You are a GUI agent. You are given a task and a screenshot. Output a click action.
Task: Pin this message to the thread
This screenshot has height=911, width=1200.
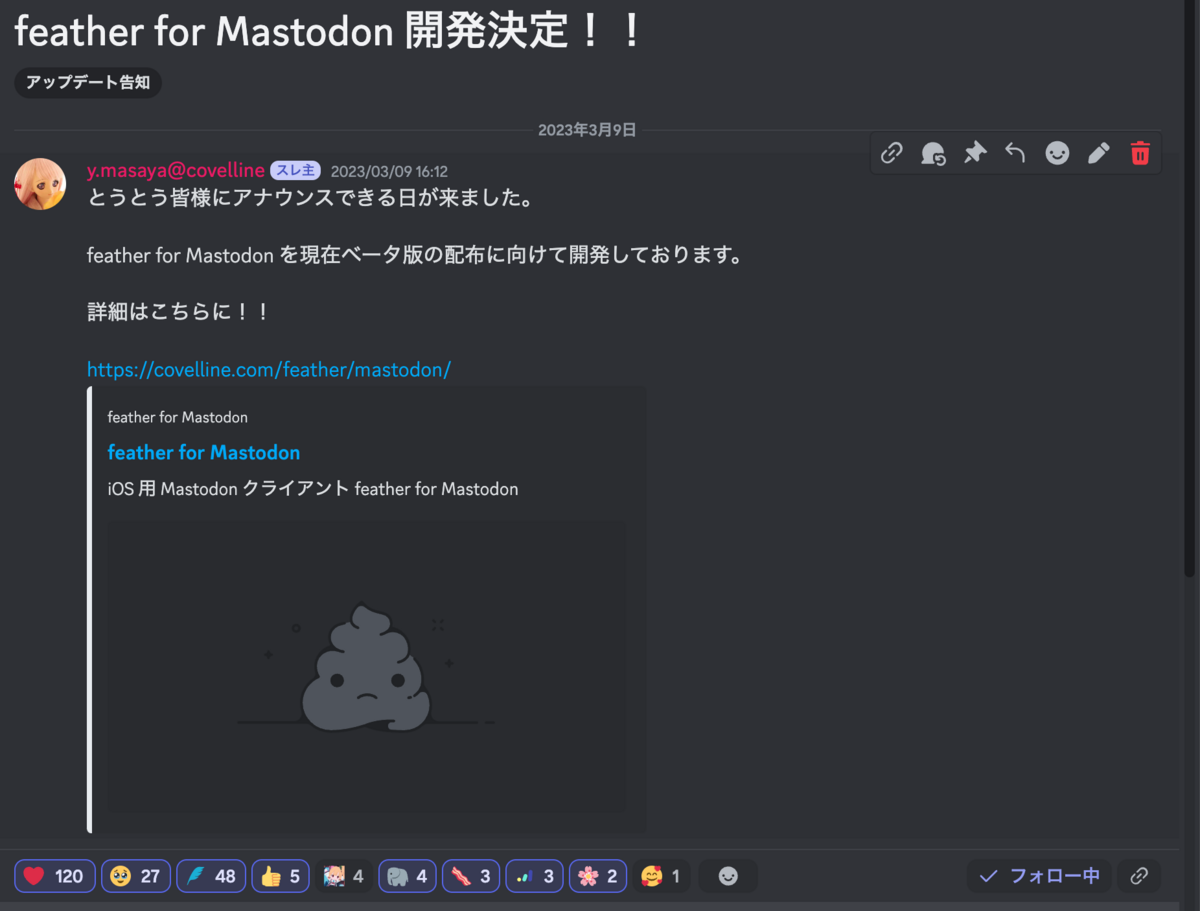pos(975,153)
